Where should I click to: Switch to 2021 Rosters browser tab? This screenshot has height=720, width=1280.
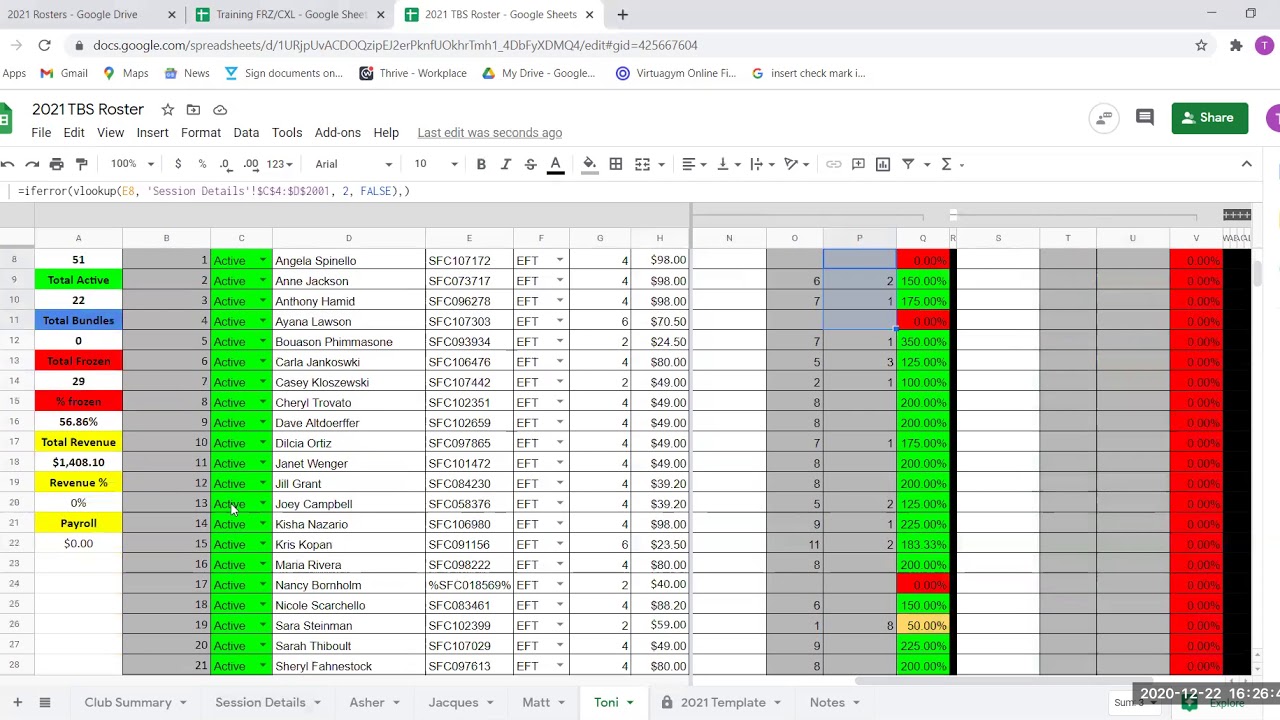click(x=72, y=14)
